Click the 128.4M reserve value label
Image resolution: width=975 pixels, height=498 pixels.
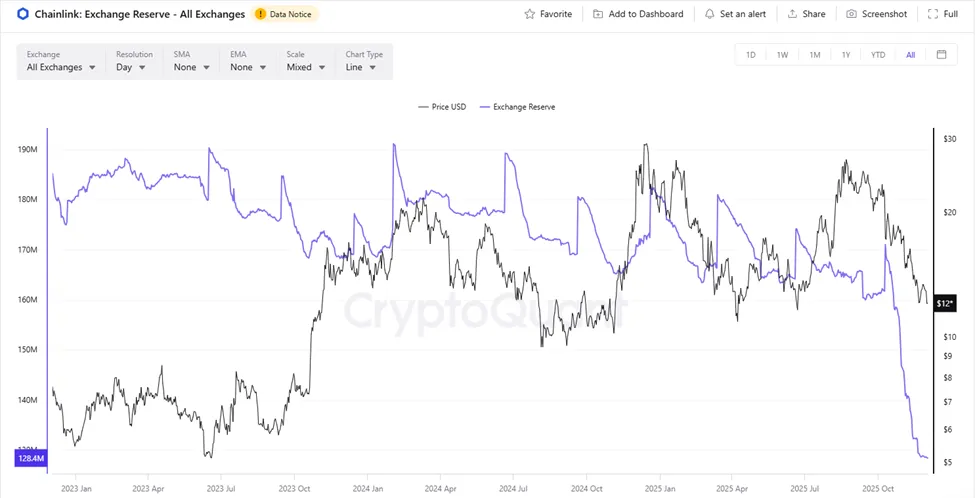click(30, 458)
